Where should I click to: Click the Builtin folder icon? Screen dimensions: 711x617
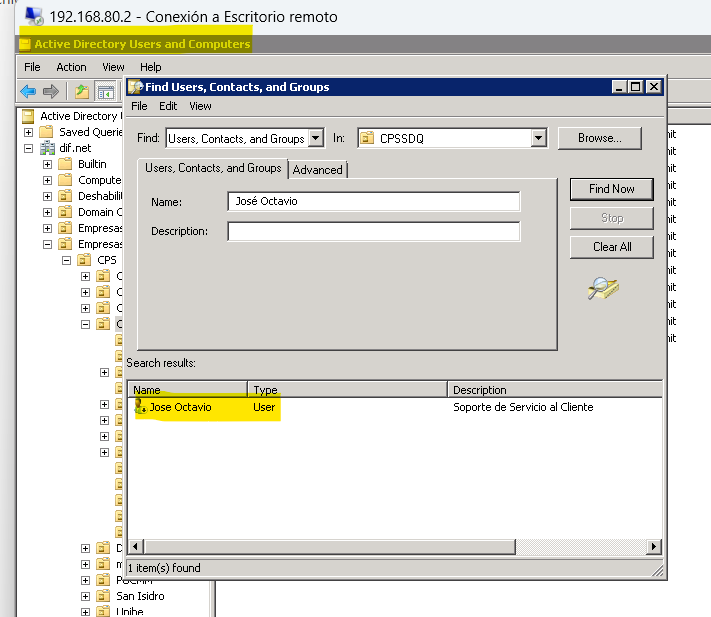tap(65, 164)
